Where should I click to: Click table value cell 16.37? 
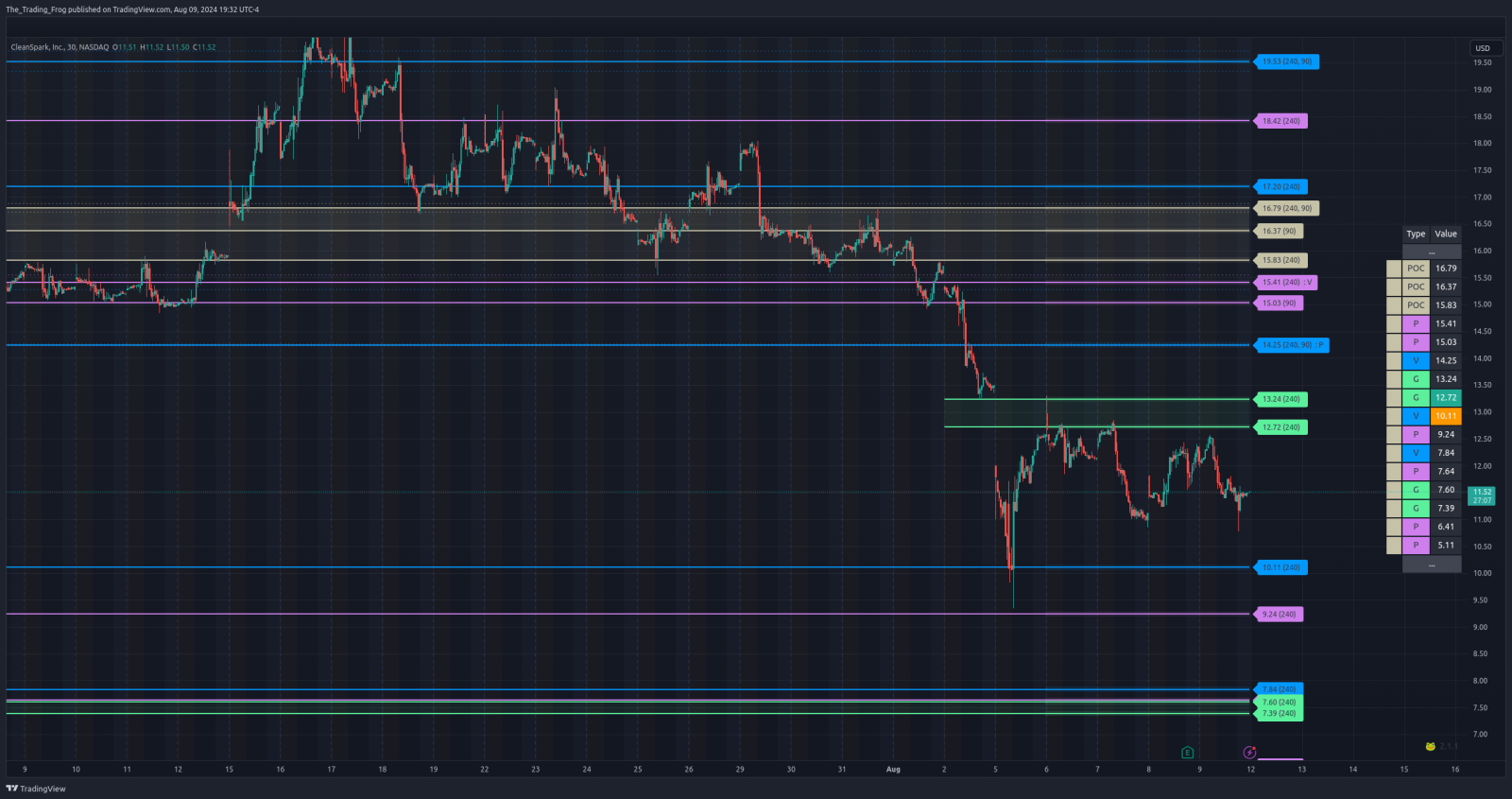pos(1446,287)
